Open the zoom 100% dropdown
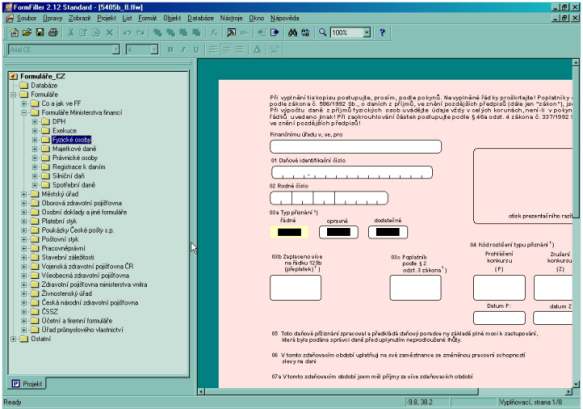 click(367, 33)
